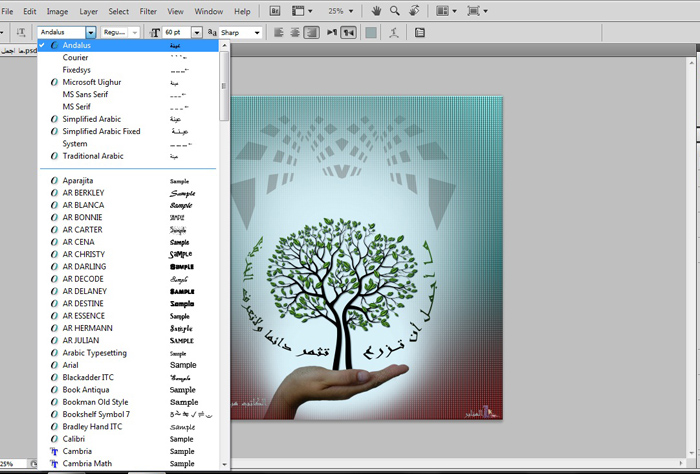Click the canvas vertical scroll-up arrow

point(692,64)
